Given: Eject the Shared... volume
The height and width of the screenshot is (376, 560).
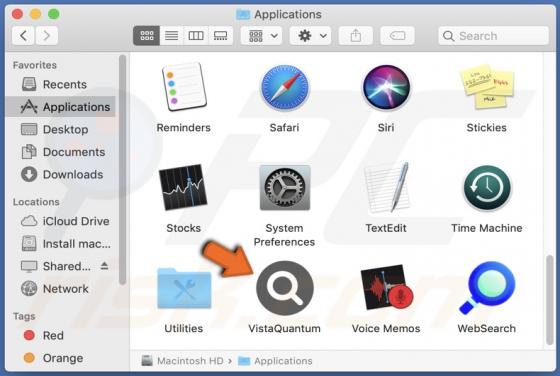Looking at the screenshot, I should pyautogui.click(x=104, y=266).
